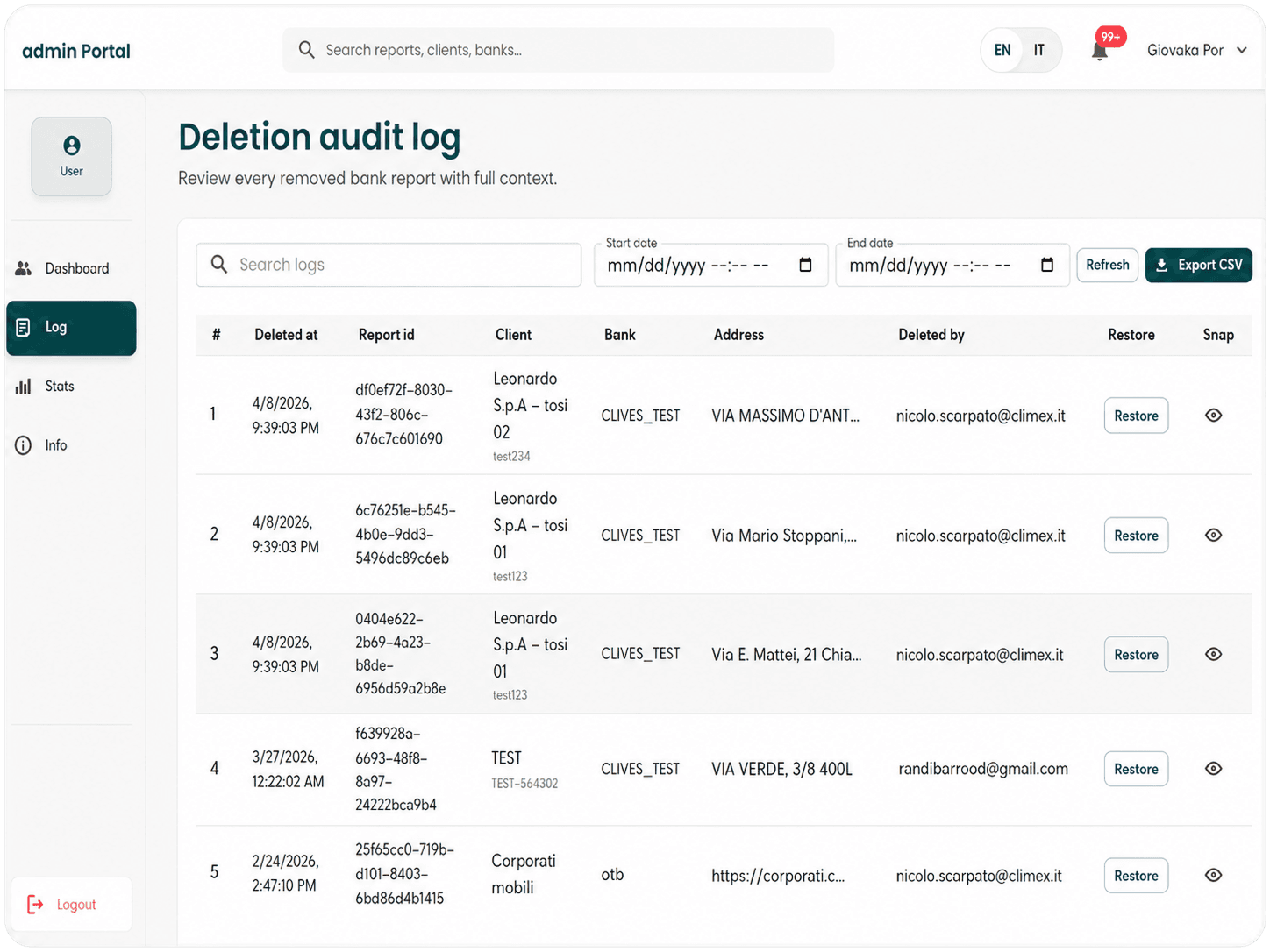Focus the top Search reports, clients, banks field
Viewport: 1270px width, 952px height.
coord(558,50)
